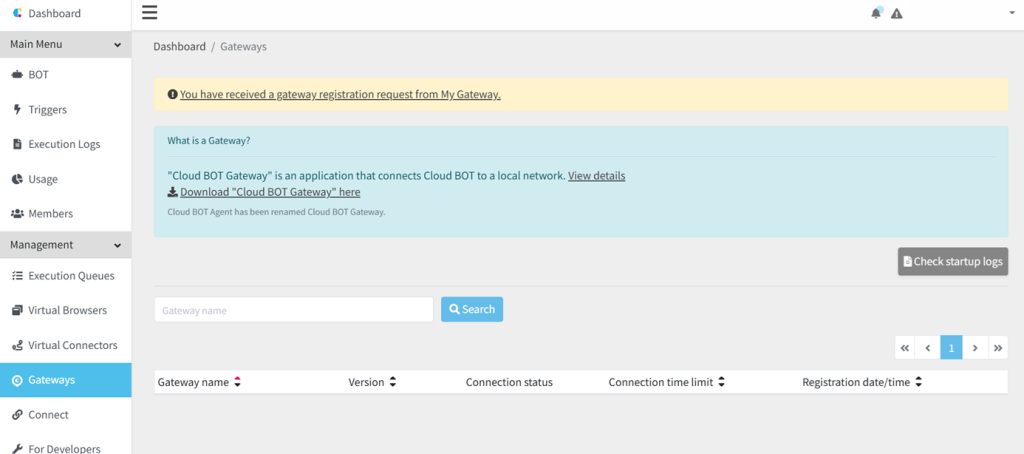The image size is (1024, 454).
Task: Click the Dashboard breadcrumb link
Action: [180, 46]
